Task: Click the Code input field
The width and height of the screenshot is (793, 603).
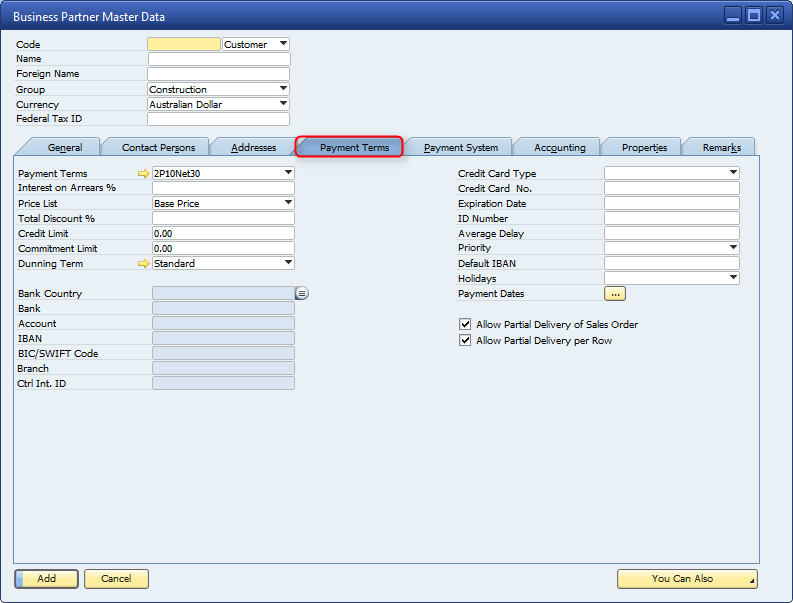Action: pos(184,45)
